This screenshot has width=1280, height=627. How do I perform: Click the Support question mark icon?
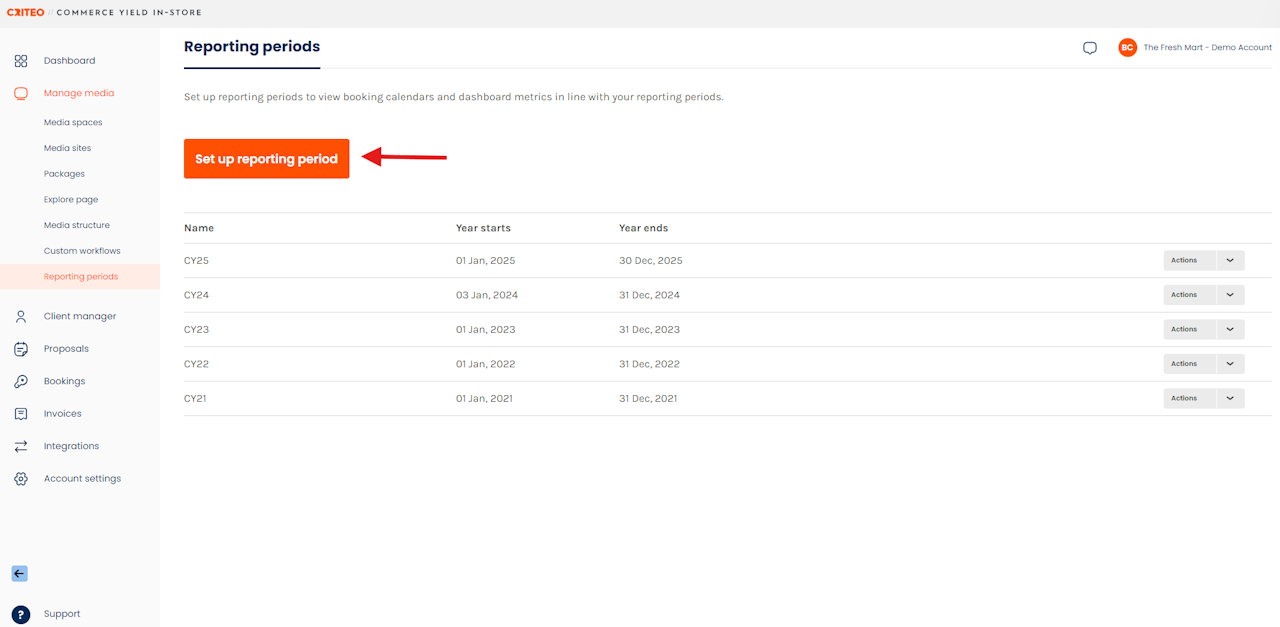point(21,614)
